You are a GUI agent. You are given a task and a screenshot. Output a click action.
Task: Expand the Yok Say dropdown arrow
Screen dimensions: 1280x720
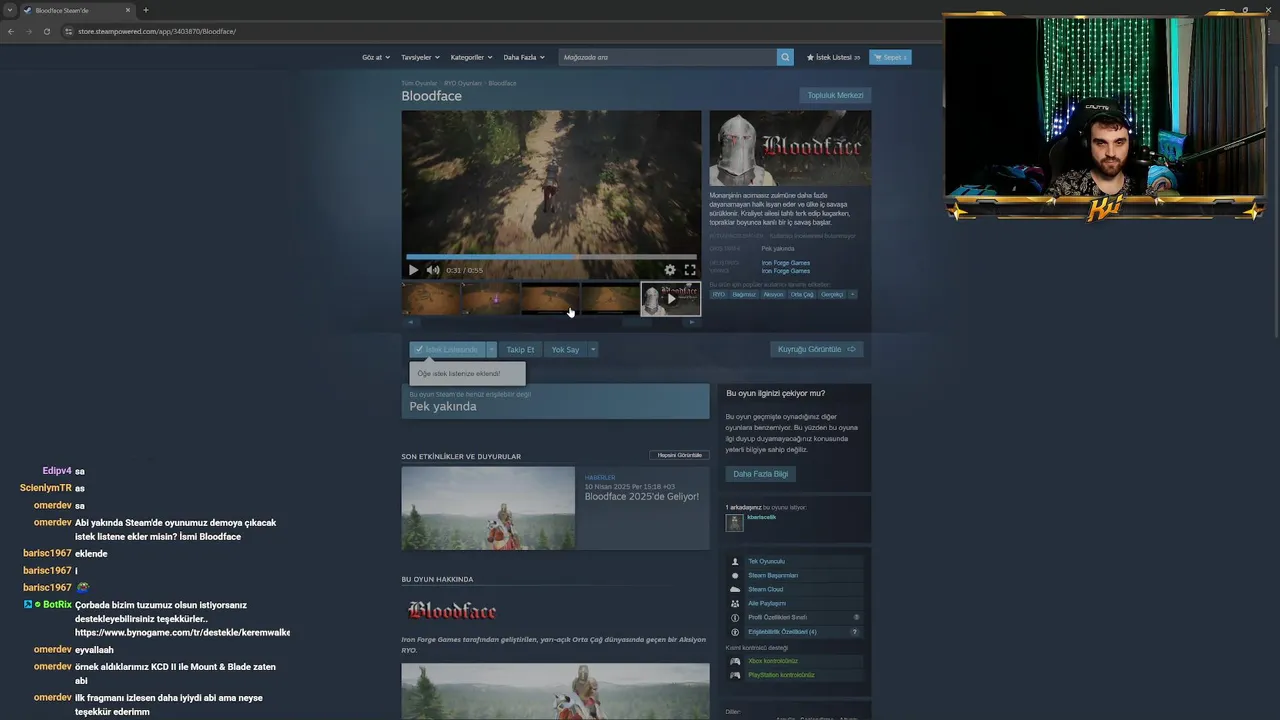[x=593, y=349]
